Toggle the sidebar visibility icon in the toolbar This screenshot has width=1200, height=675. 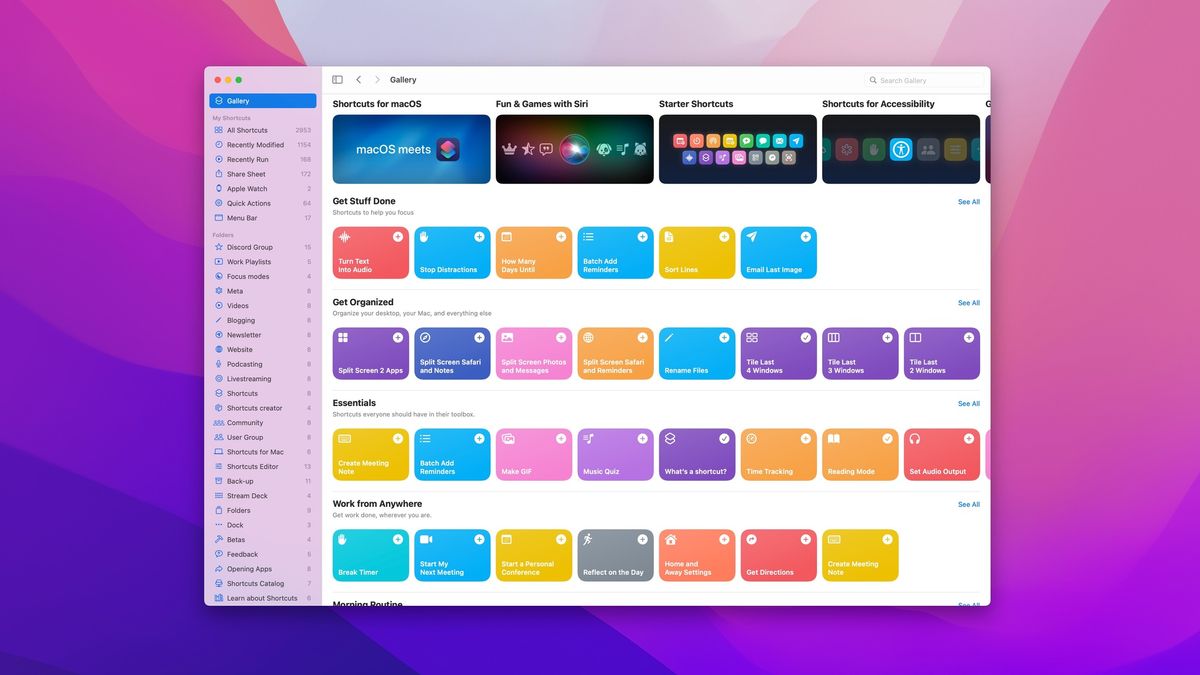(337, 79)
